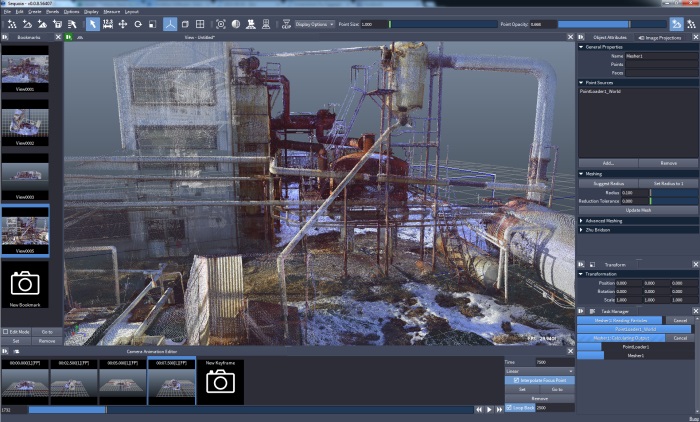Click the highlighted mesh visibility icon
Image resolution: width=700 pixels, height=422 pixels.
pyautogui.click(x=676, y=24)
